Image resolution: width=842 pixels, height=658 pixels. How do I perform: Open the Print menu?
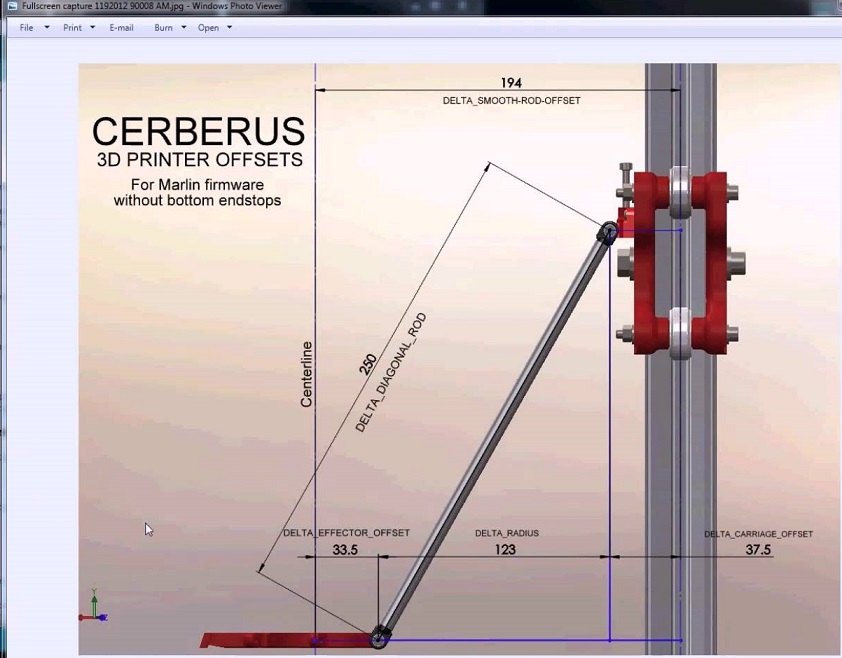[72, 27]
